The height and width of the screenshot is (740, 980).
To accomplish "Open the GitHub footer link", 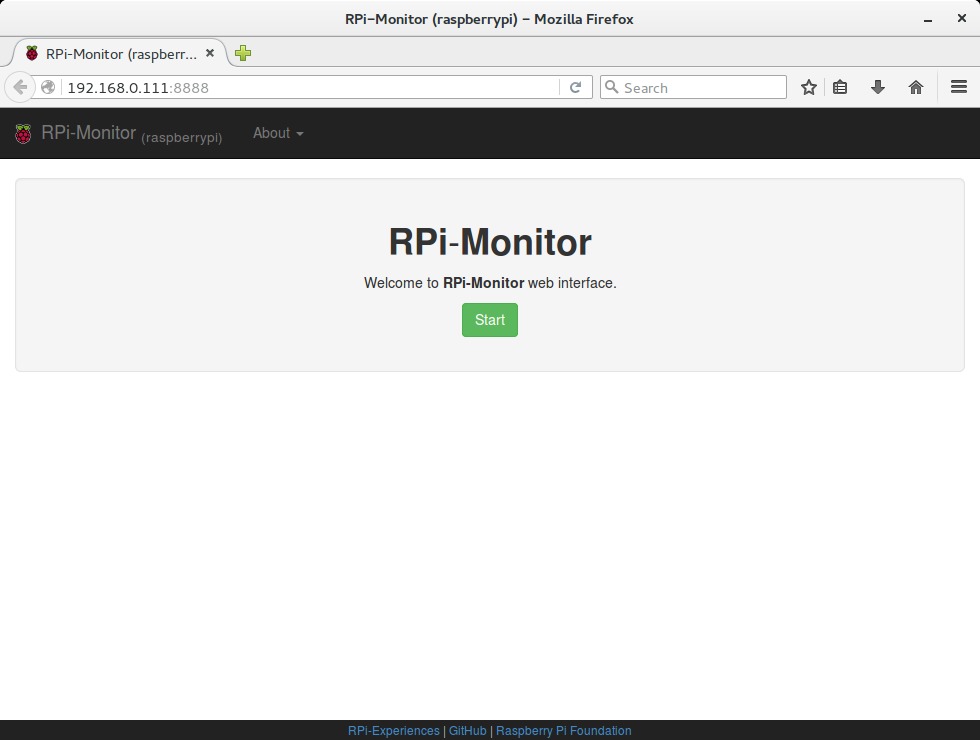I will tap(468, 730).
